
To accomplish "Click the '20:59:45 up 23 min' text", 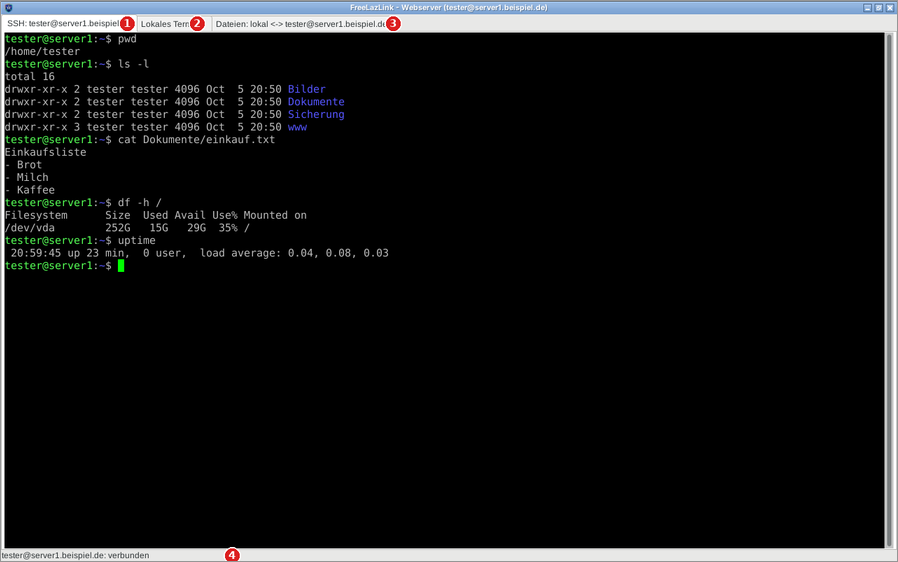I will click(x=70, y=253).
